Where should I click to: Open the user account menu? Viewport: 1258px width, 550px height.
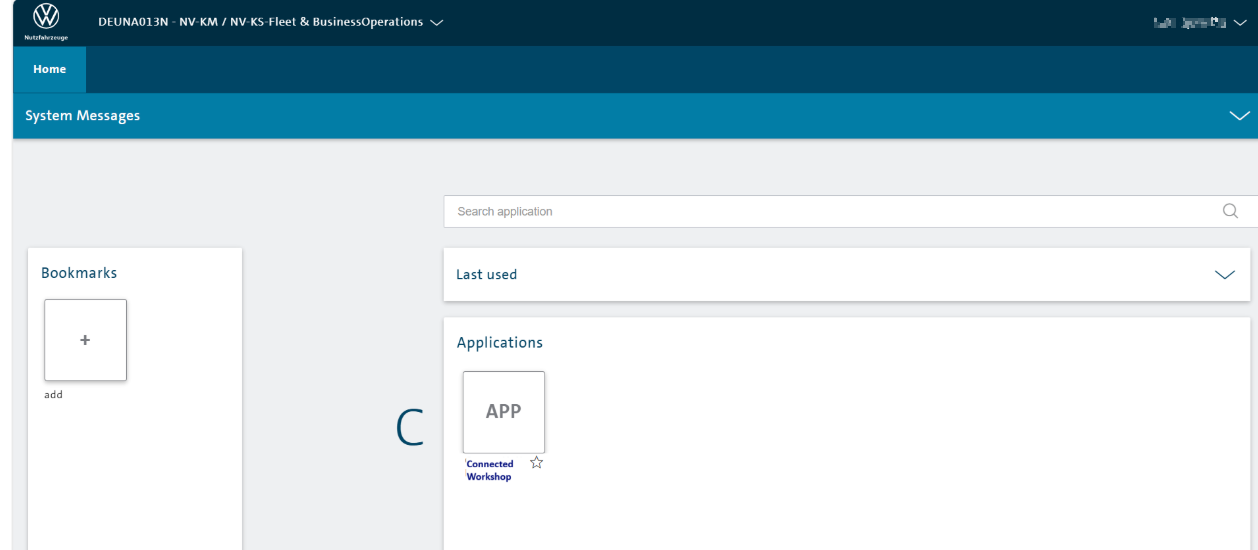coord(1200,22)
